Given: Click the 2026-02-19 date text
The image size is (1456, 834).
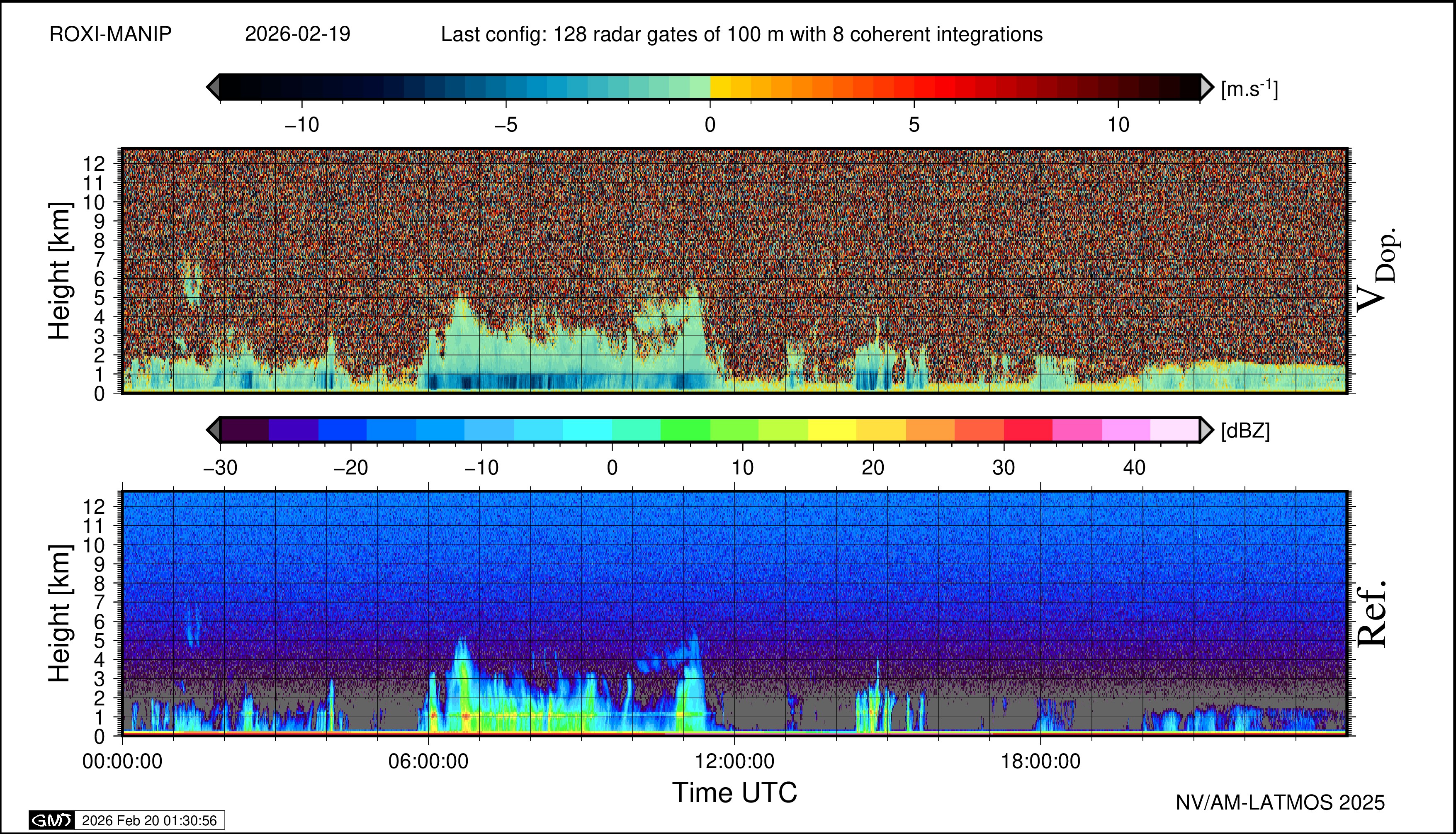Looking at the screenshot, I should click(x=297, y=34).
